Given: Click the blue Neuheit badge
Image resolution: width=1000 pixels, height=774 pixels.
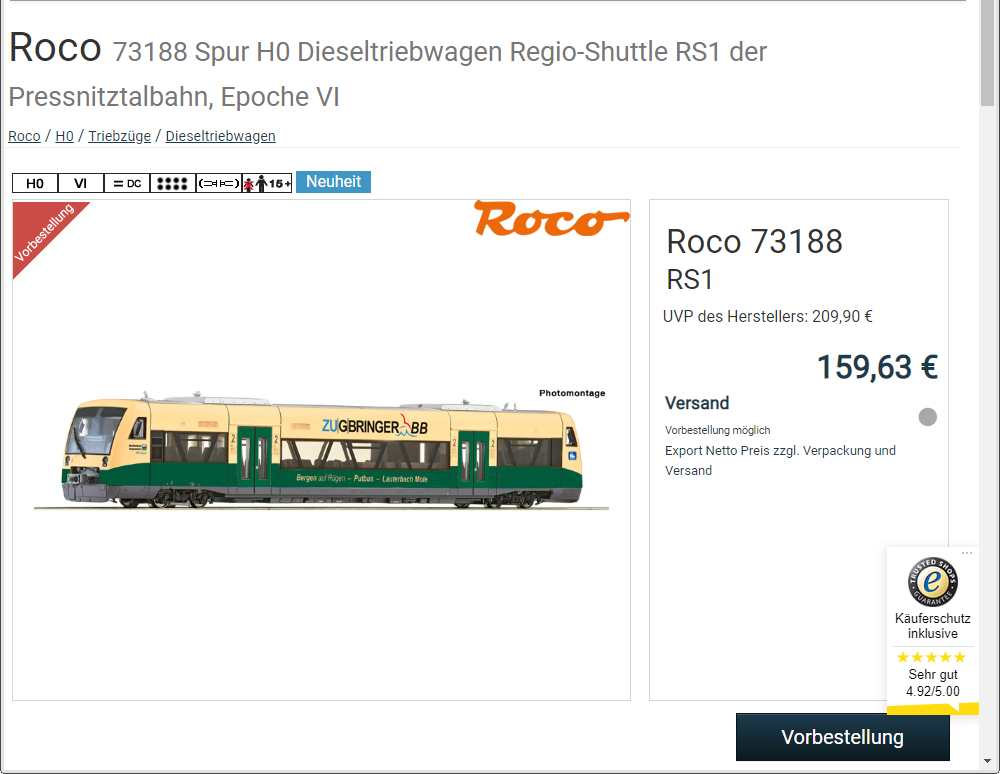Looking at the screenshot, I should point(333,182).
